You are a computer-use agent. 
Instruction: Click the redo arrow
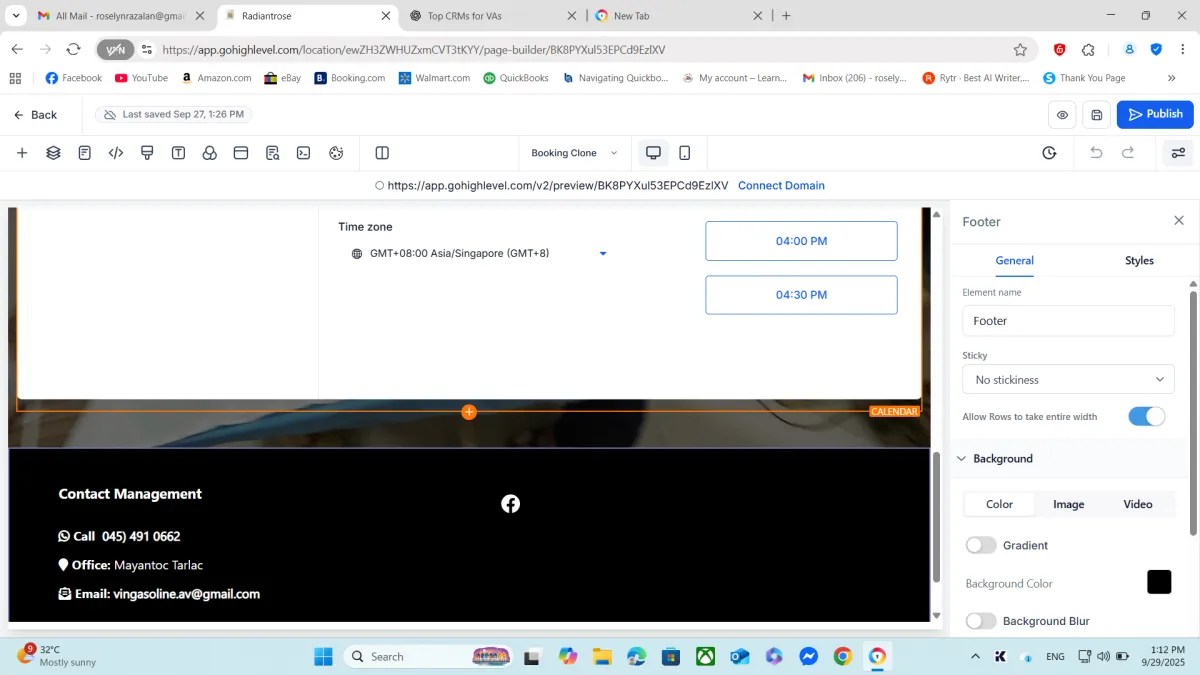point(1128,153)
